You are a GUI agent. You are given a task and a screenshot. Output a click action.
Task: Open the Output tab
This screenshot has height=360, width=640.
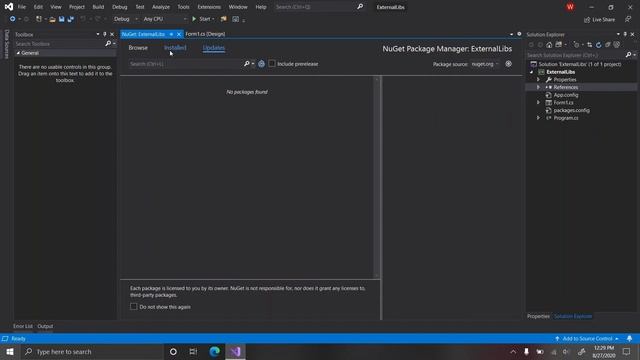45,326
